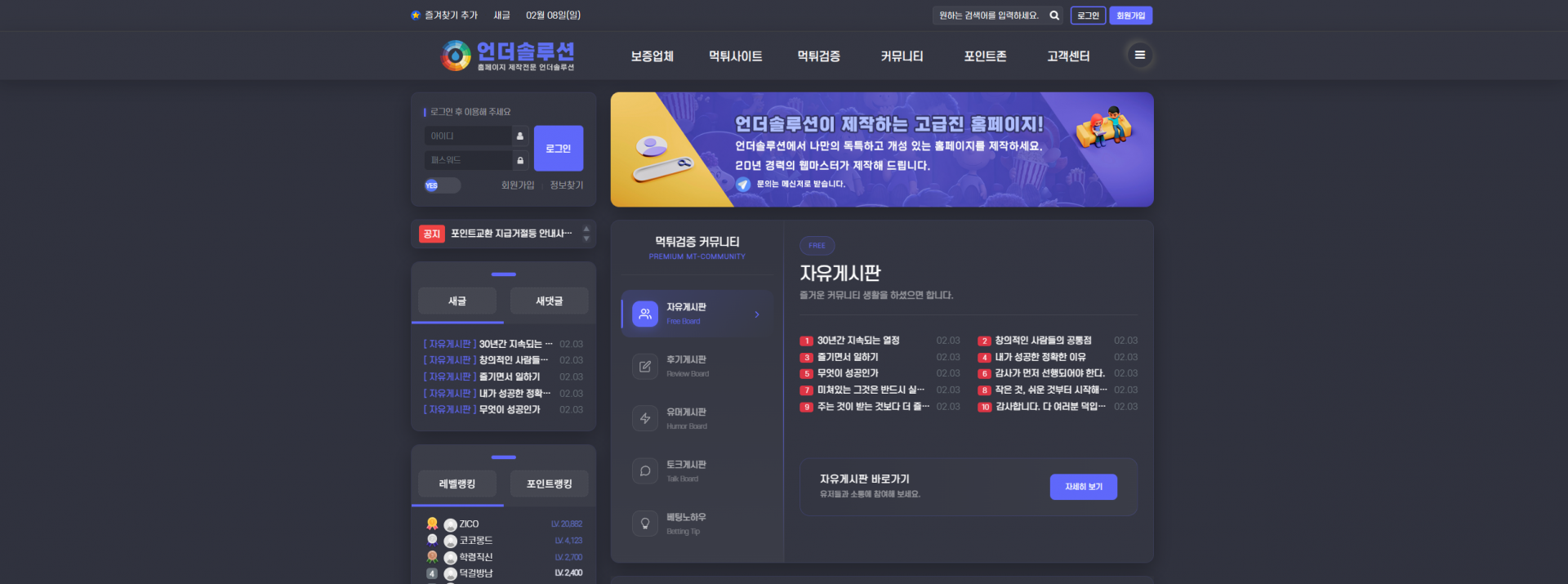The width and height of the screenshot is (1568, 584).
Task: Switch to the 레벨랭킹 tab
Action: pyautogui.click(x=457, y=484)
